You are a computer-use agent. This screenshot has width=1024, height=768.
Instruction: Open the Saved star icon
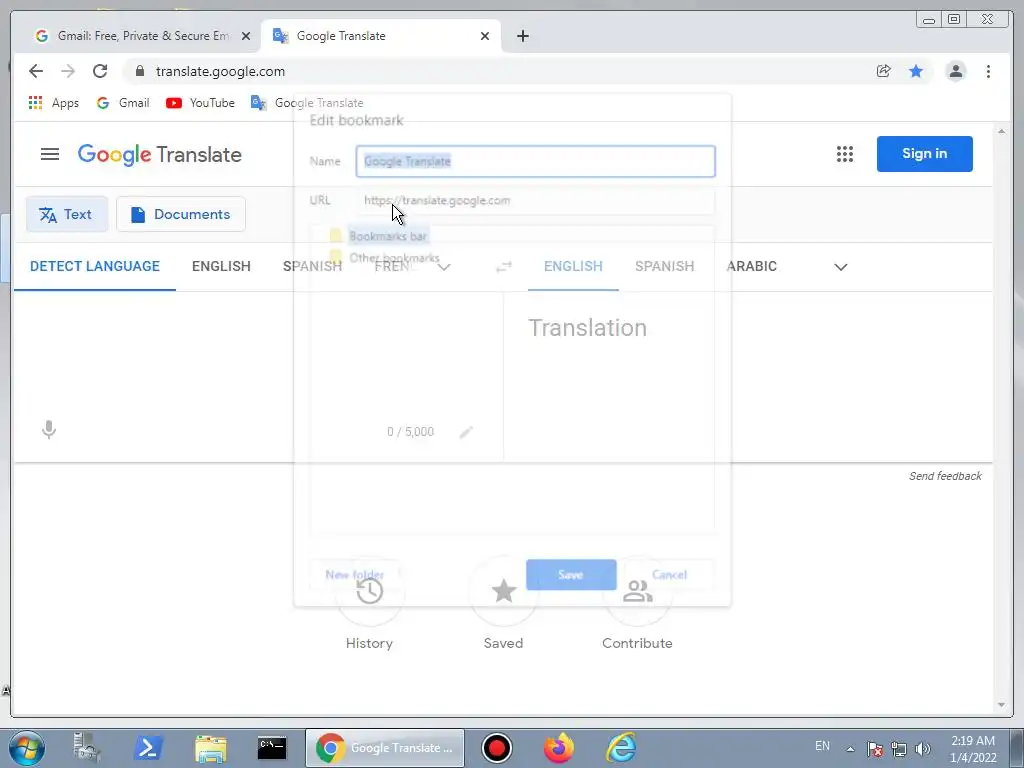[x=504, y=592]
